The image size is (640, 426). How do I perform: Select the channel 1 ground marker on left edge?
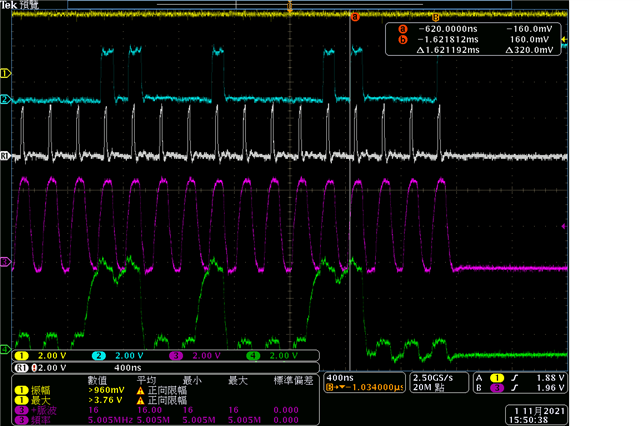[x=5, y=73]
